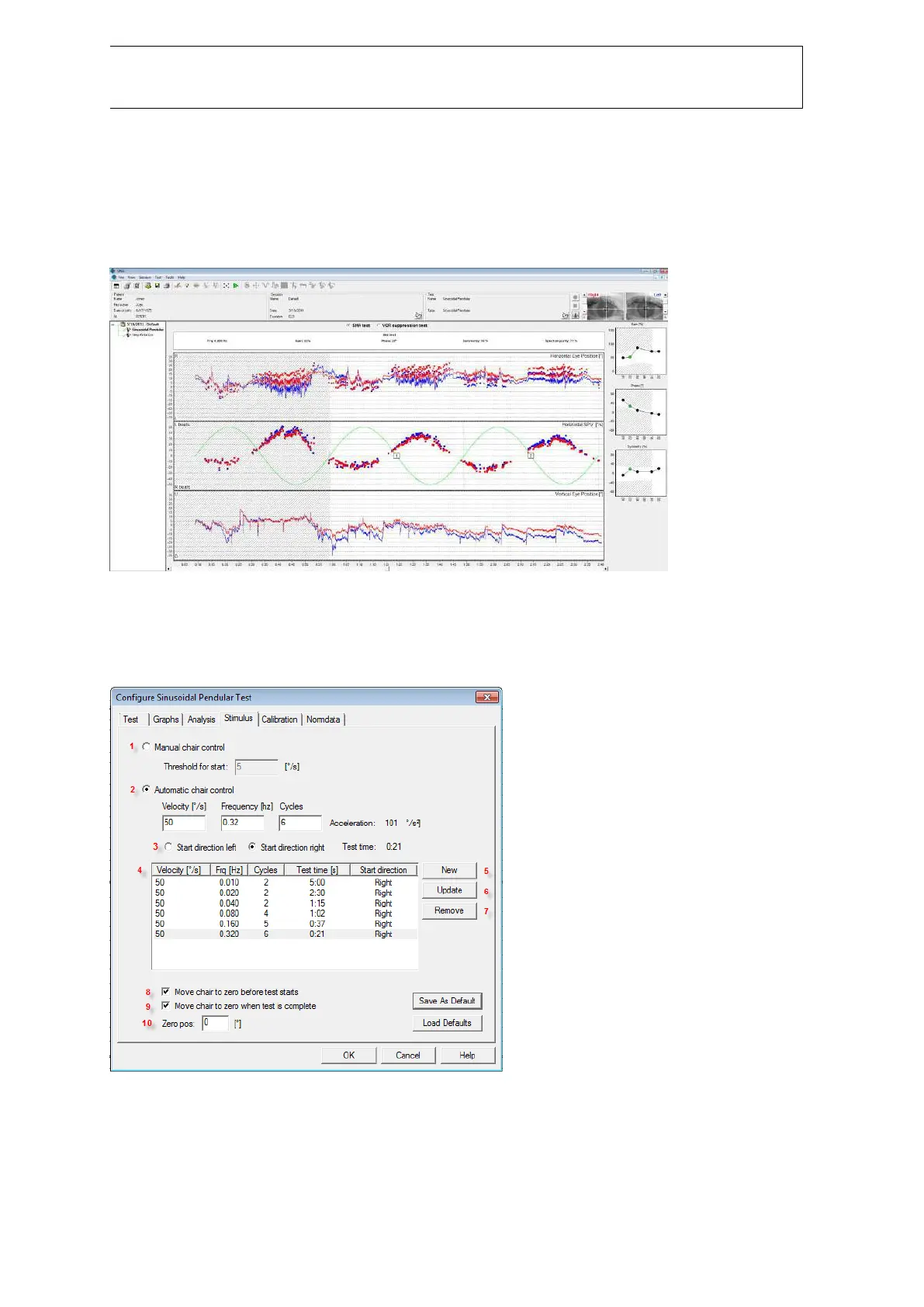
Task: Start the test with the green play icon
Action: [236, 286]
